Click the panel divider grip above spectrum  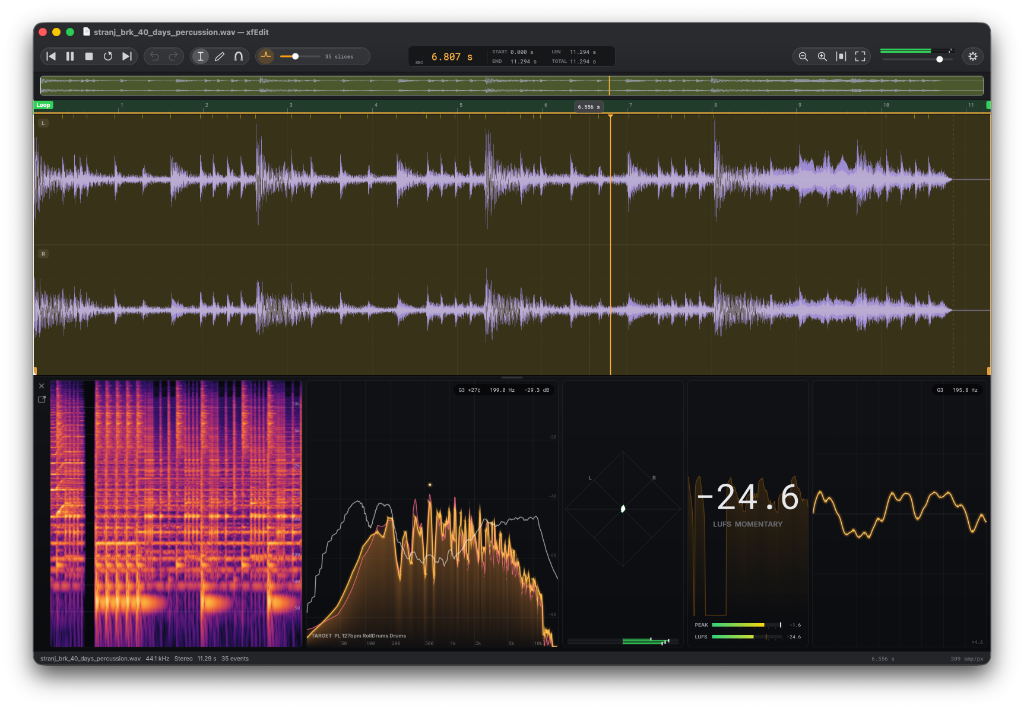coord(512,377)
